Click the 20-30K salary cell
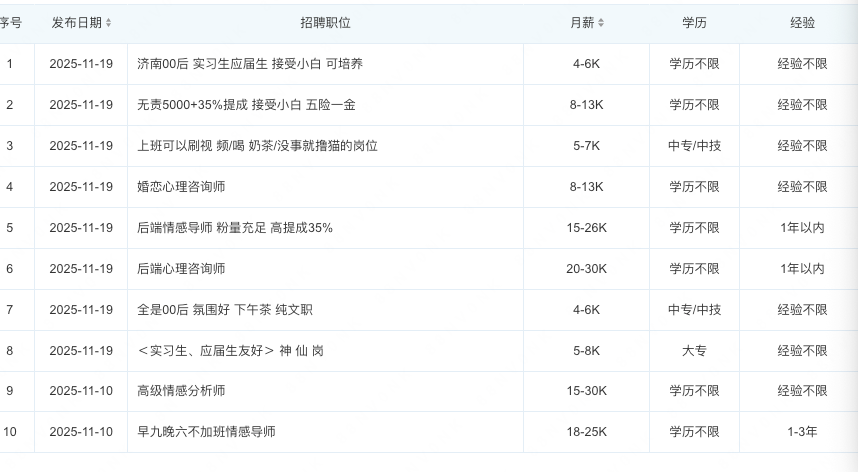The image size is (858, 472). [x=586, y=269]
